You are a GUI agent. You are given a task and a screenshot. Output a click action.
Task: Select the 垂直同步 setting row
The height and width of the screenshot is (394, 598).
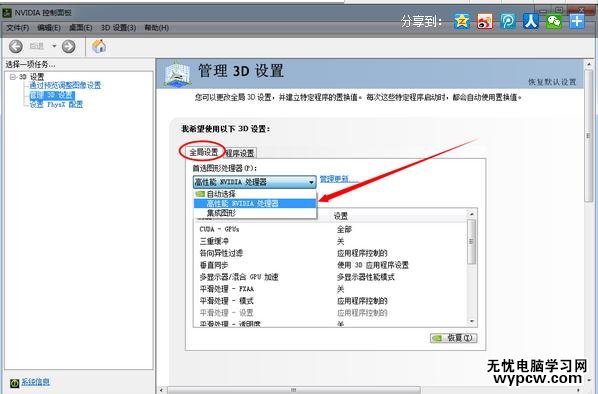point(330,265)
